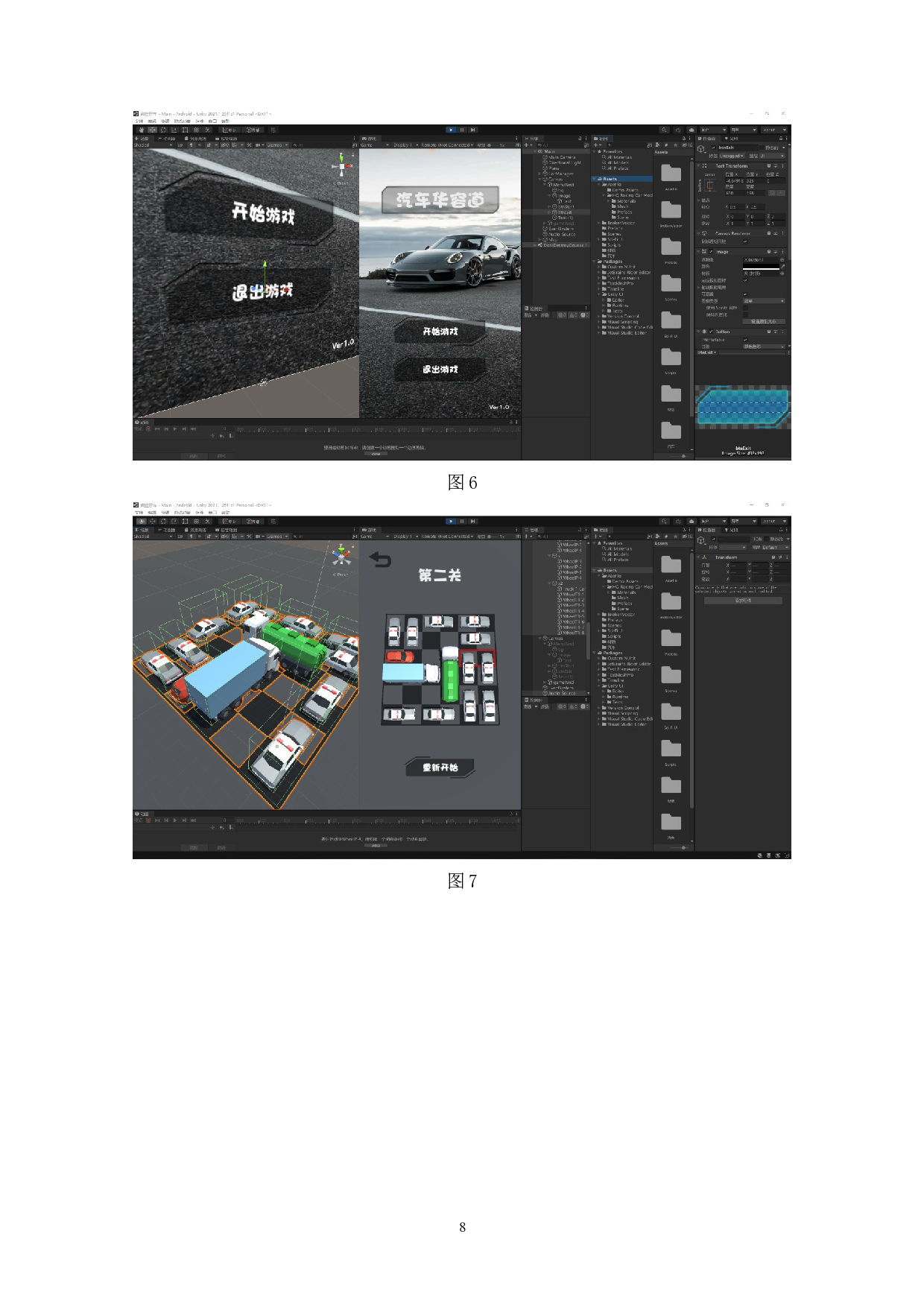The height and width of the screenshot is (1307, 924).
Task: Select the Hand tool in the upper editor toolbar
Action: [x=141, y=130]
